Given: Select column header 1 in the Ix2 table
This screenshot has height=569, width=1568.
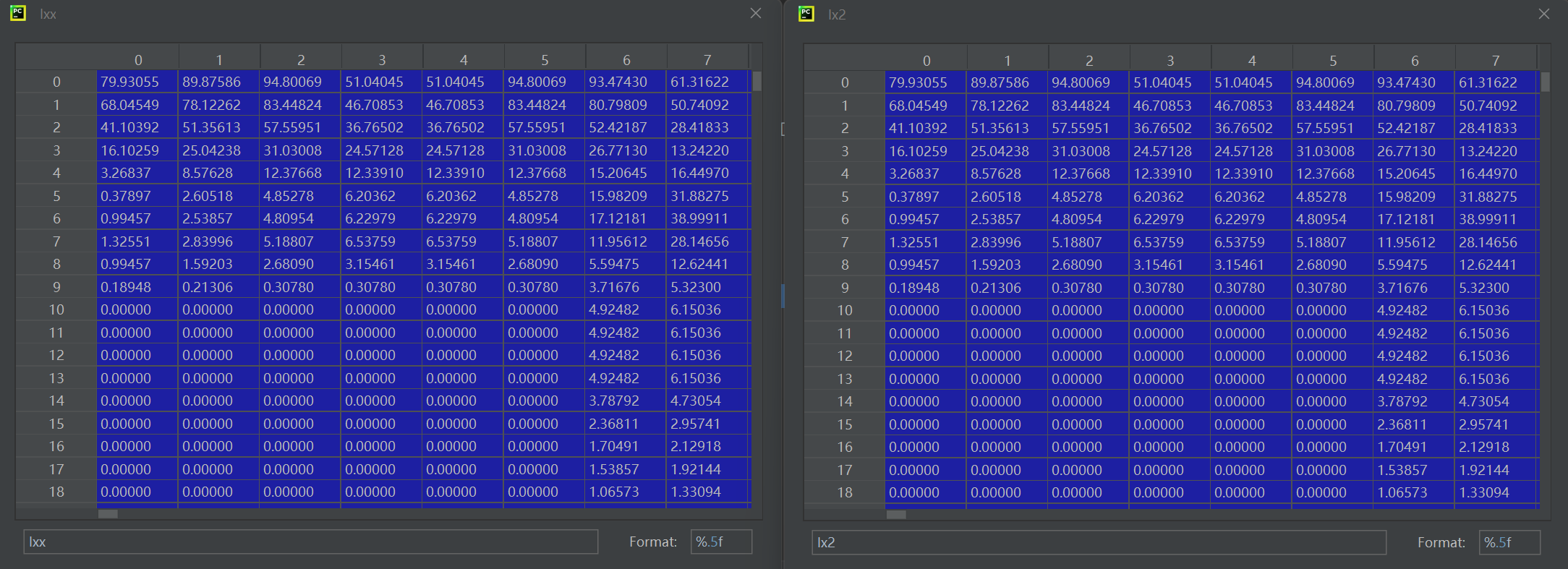Looking at the screenshot, I should [1007, 60].
